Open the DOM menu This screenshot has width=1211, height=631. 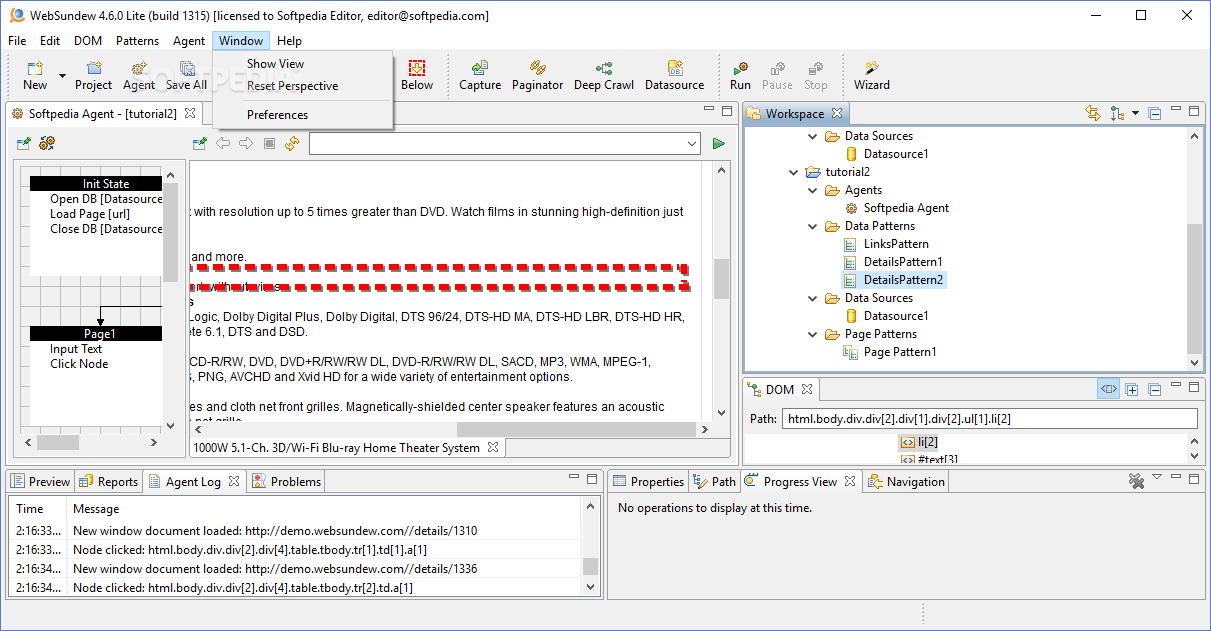[x=88, y=41]
